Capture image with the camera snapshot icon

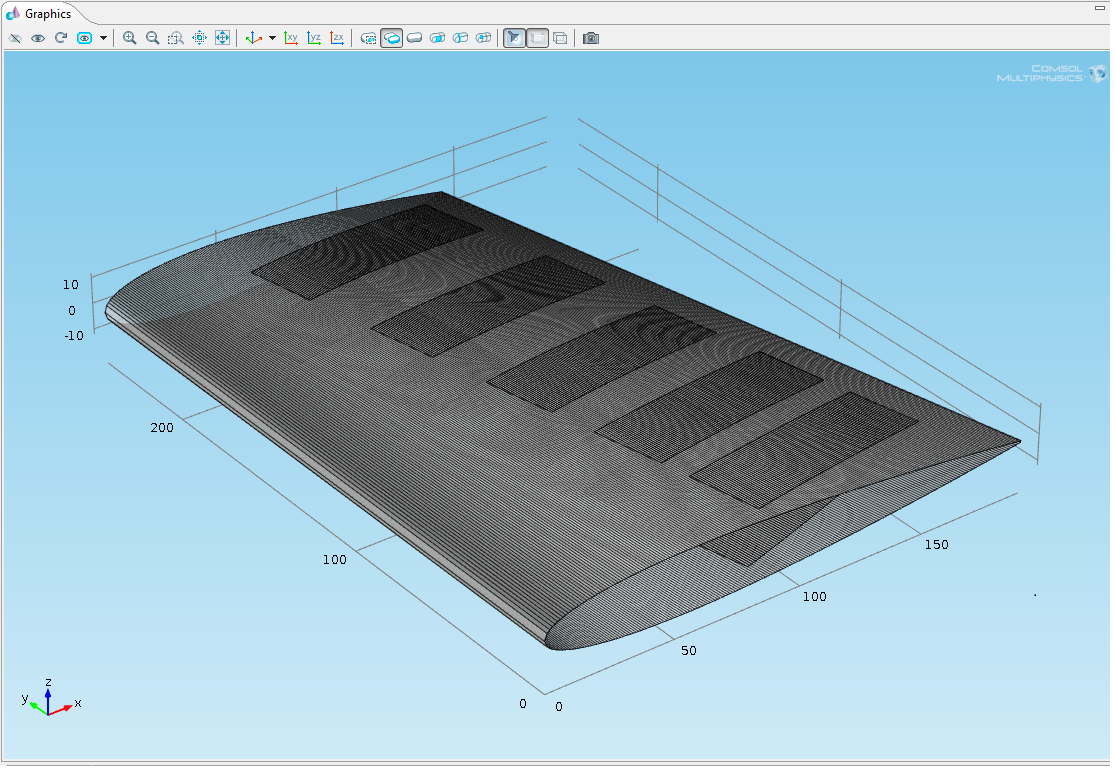coord(591,38)
